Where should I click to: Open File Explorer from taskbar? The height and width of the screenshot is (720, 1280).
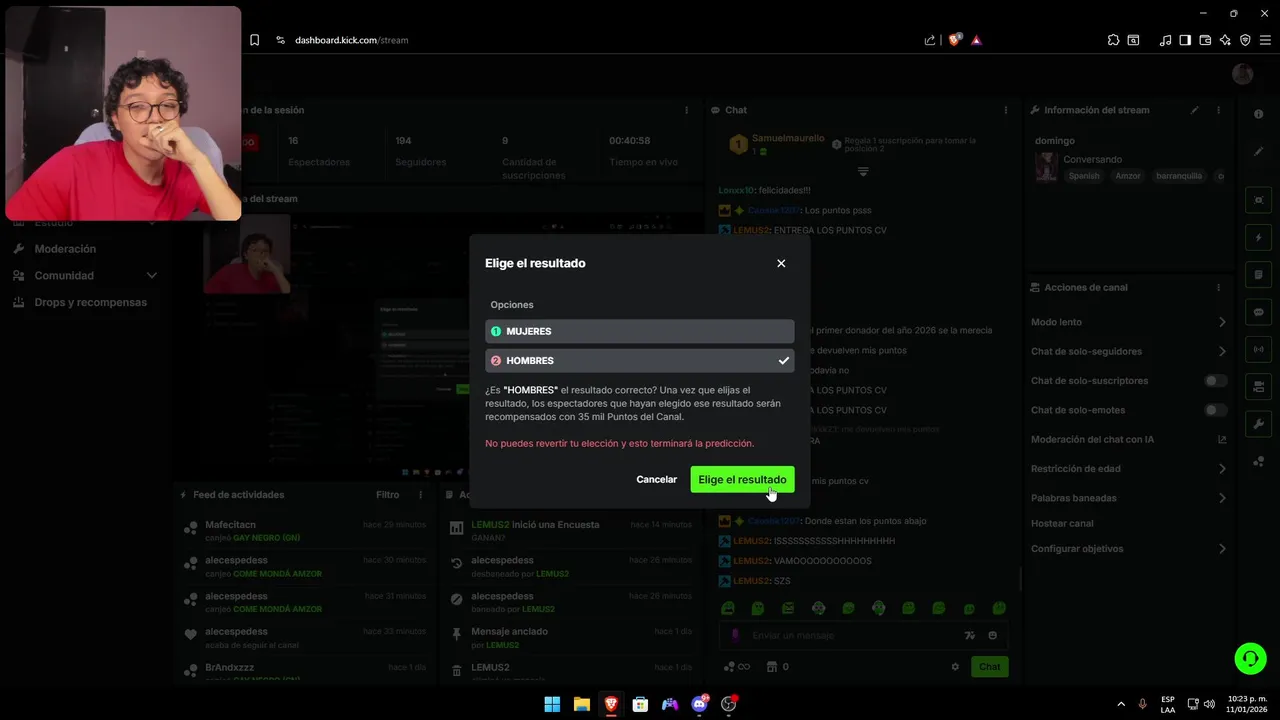(x=581, y=704)
